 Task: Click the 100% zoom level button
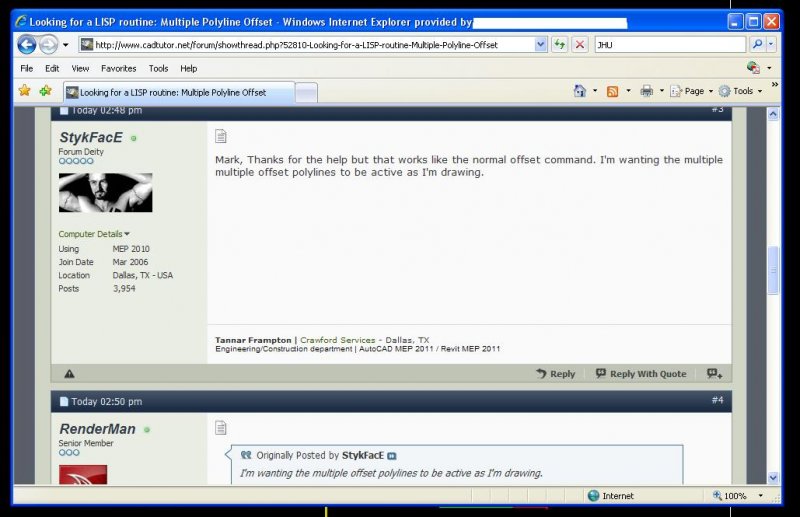[730, 496]
